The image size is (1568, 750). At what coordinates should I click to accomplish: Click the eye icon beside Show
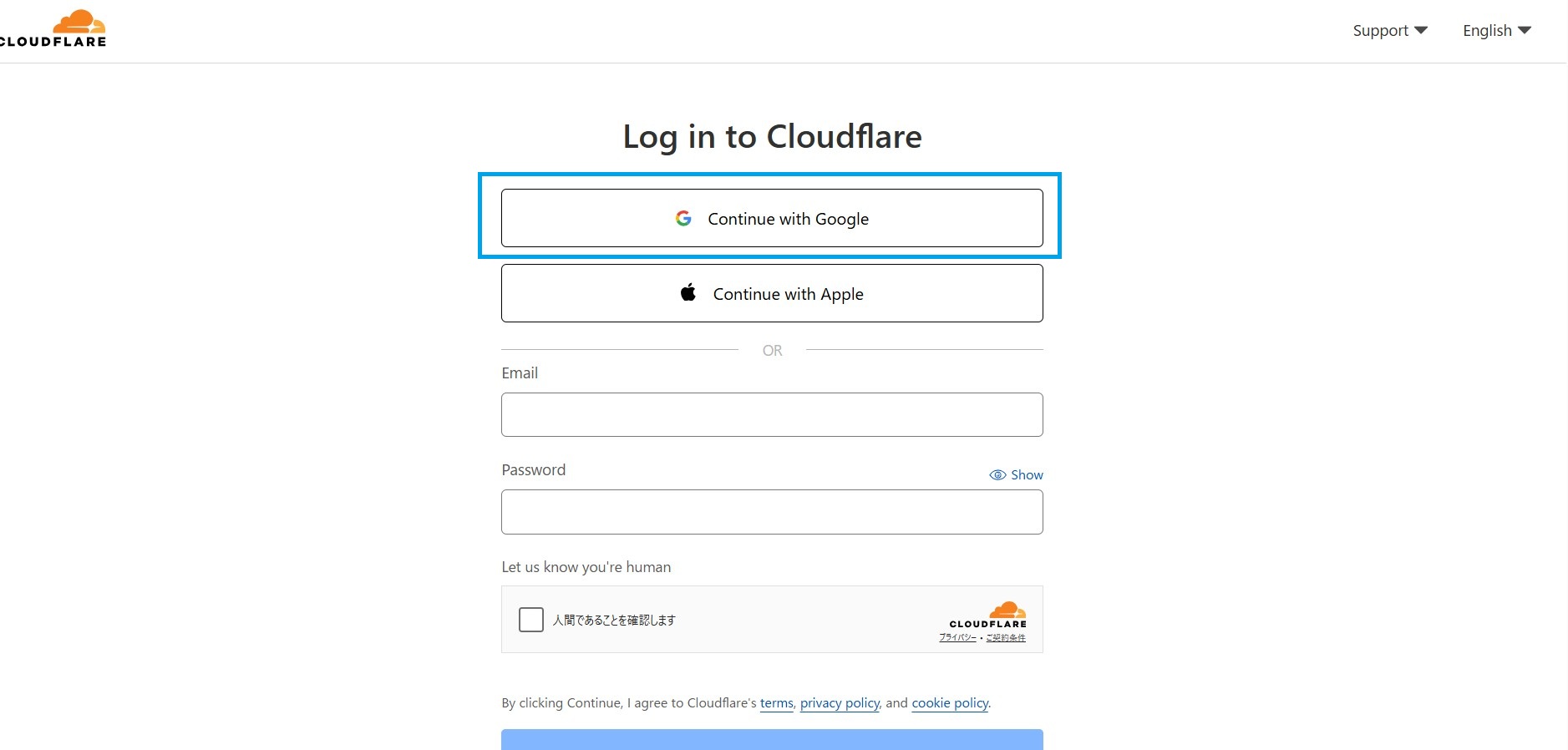tap(997, 475)
